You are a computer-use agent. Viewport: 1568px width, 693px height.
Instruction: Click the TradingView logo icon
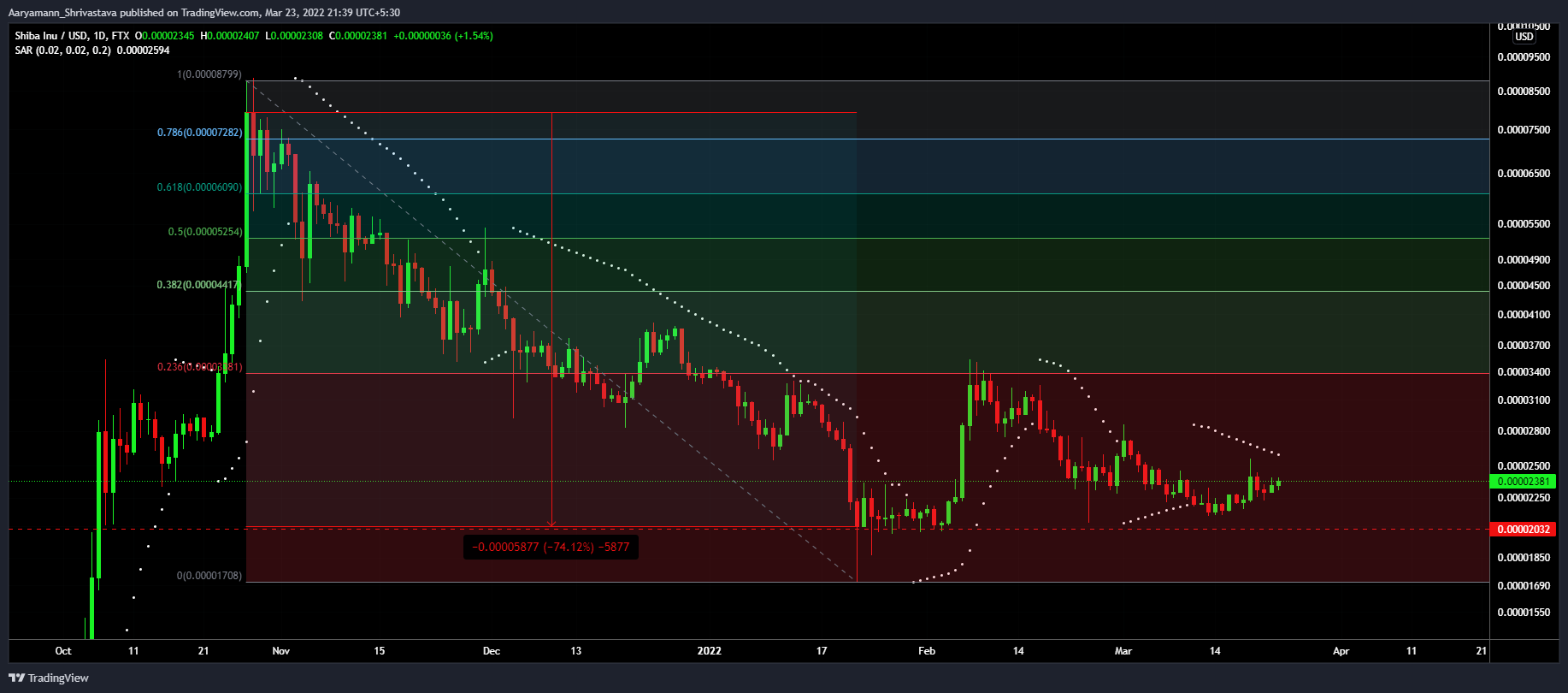click(x=16, y=678)
